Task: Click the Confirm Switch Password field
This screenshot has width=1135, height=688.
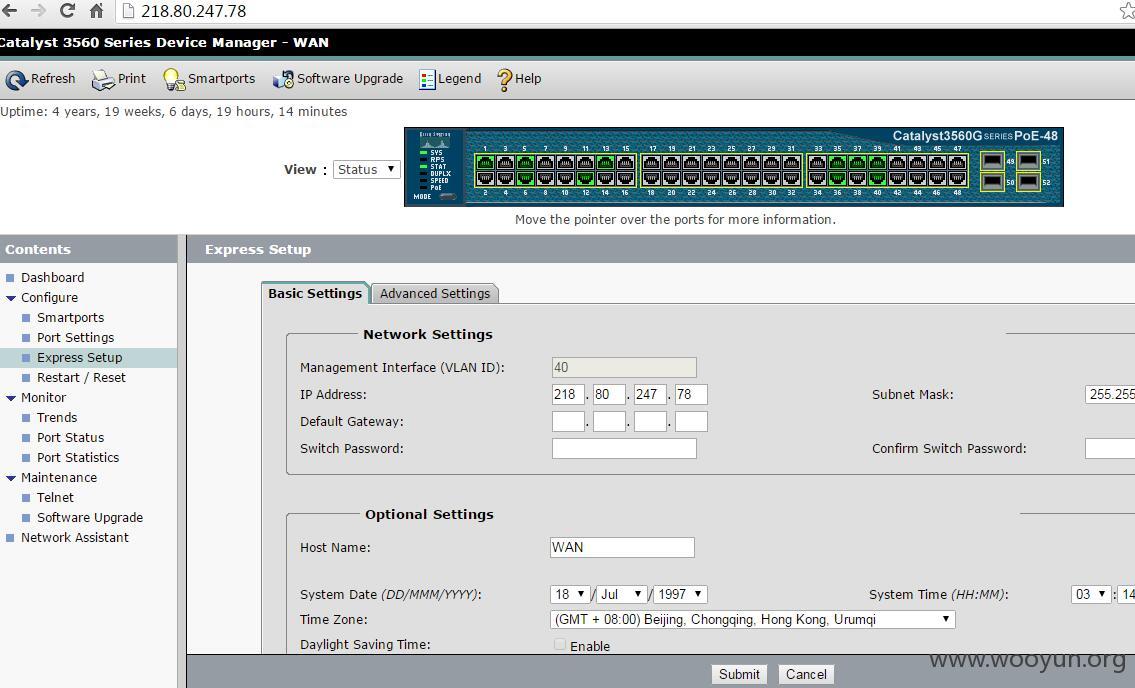Action: (x=1110, y=448)
